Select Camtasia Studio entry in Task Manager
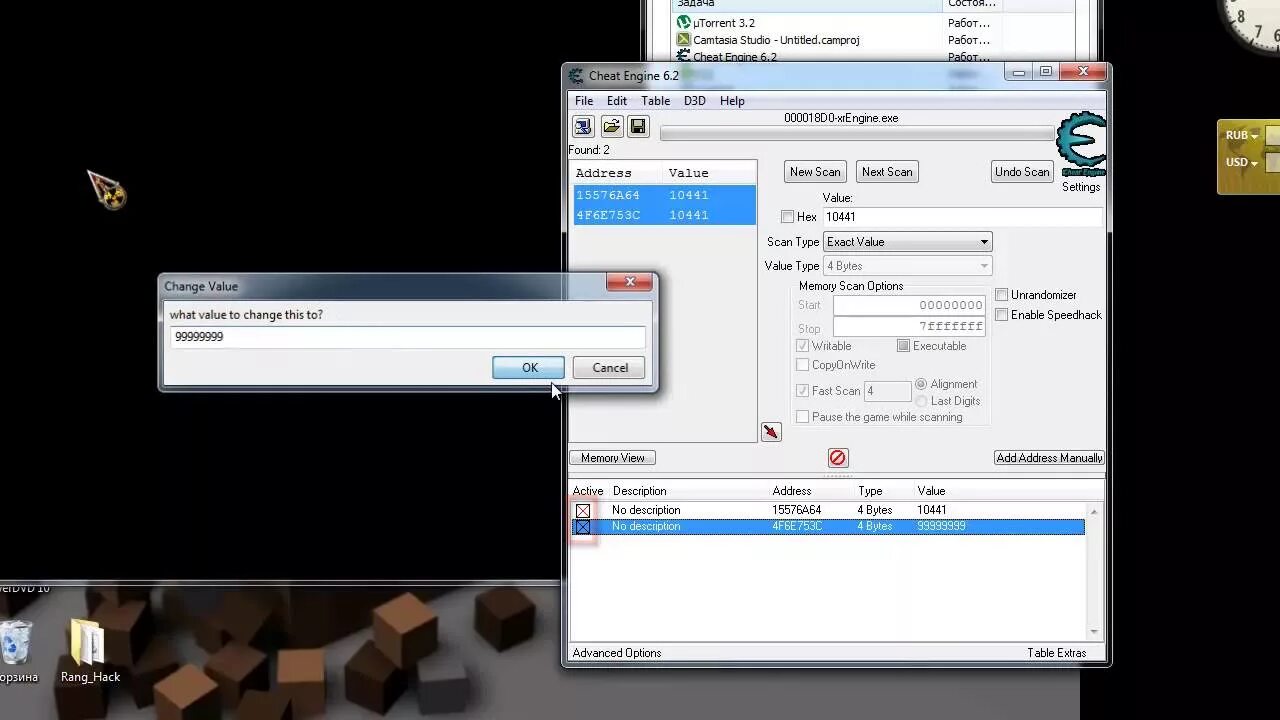1280x720 pixels. (768, 40)
